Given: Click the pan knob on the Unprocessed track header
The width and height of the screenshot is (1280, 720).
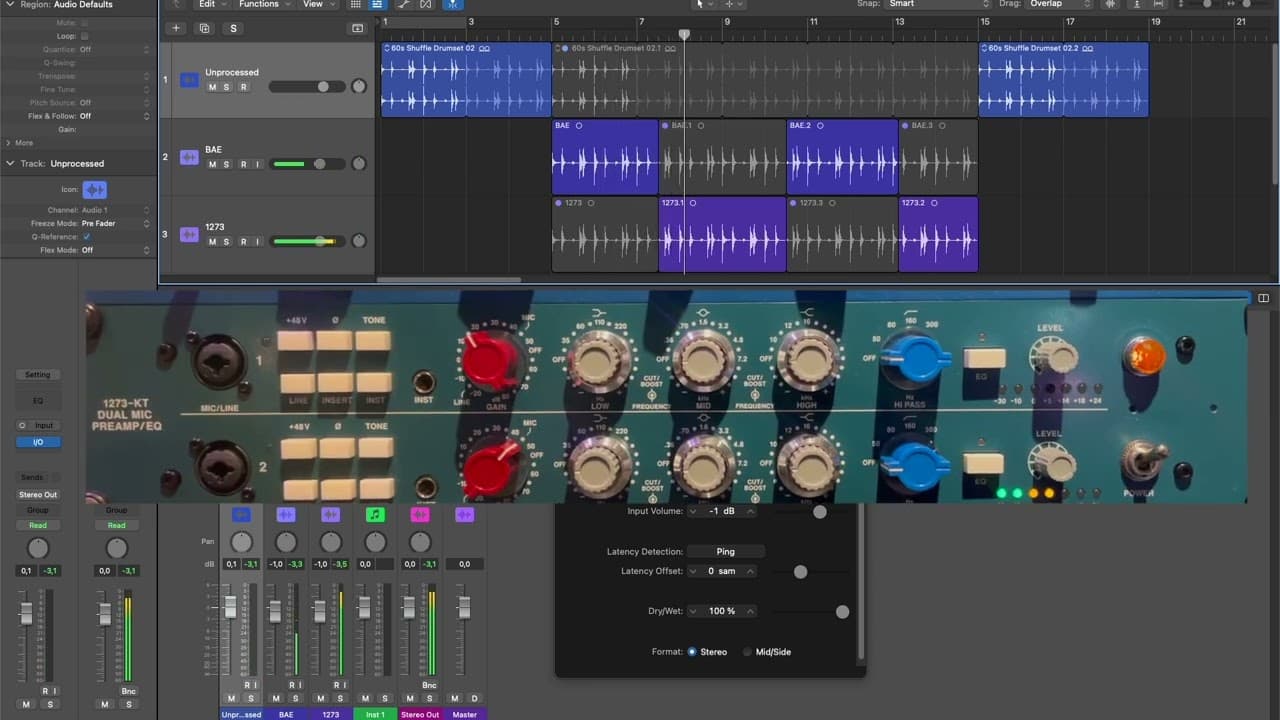Looking at the screenshot, I should (x=359, y=86).
